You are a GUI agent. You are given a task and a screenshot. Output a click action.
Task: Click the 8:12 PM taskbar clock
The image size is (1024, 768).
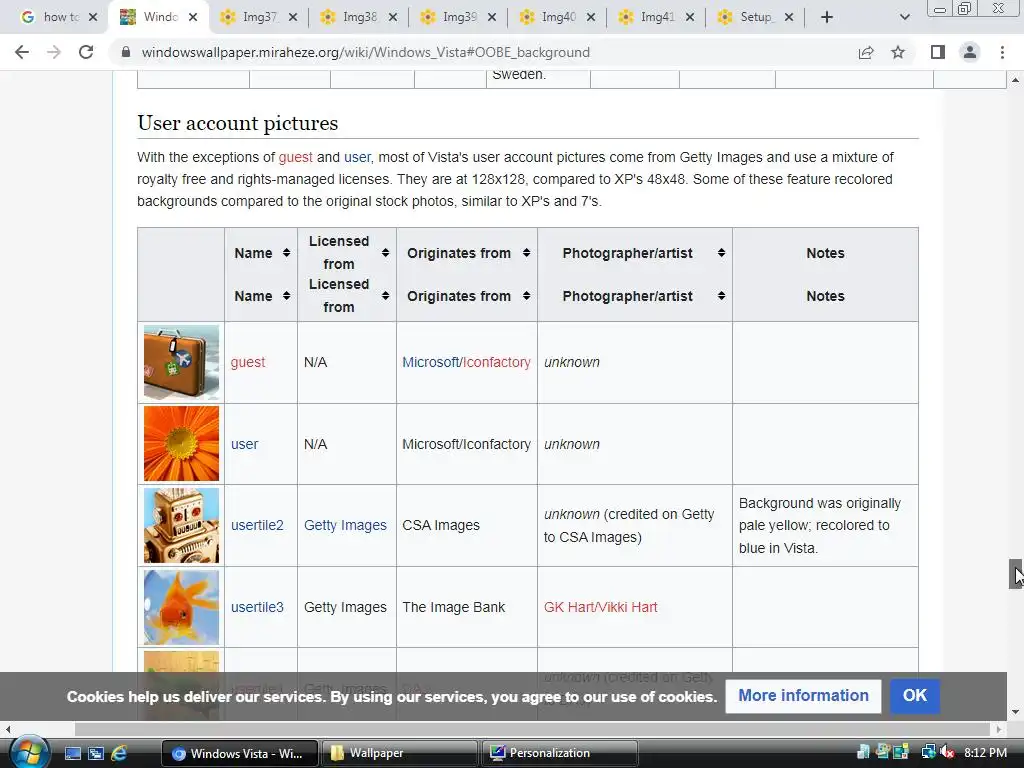985,752
